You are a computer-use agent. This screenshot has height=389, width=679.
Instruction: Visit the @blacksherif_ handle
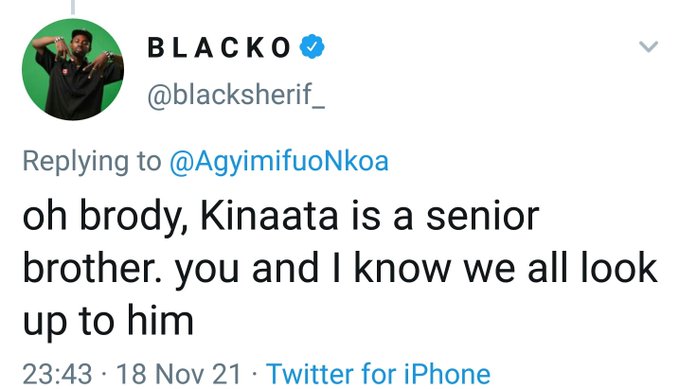click(x=236, y=94)
